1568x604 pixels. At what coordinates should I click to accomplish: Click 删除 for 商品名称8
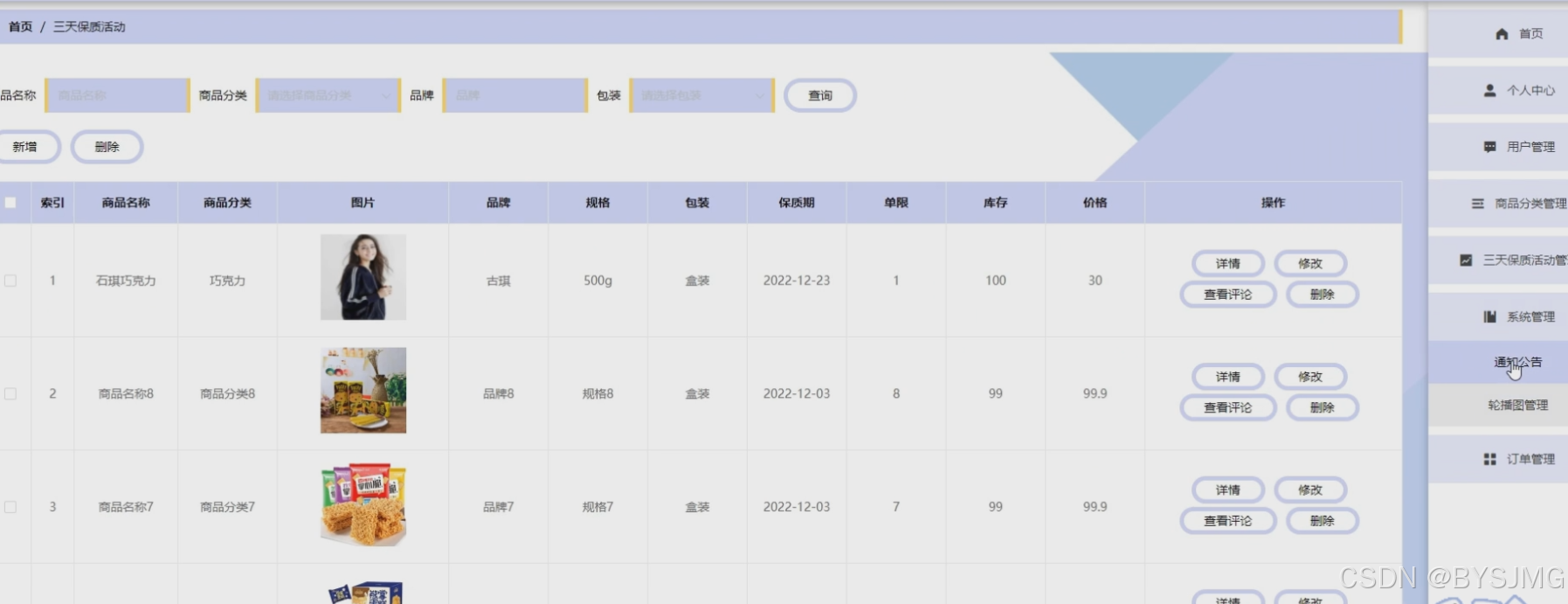pyautogui.click(x=1322, y=407)
